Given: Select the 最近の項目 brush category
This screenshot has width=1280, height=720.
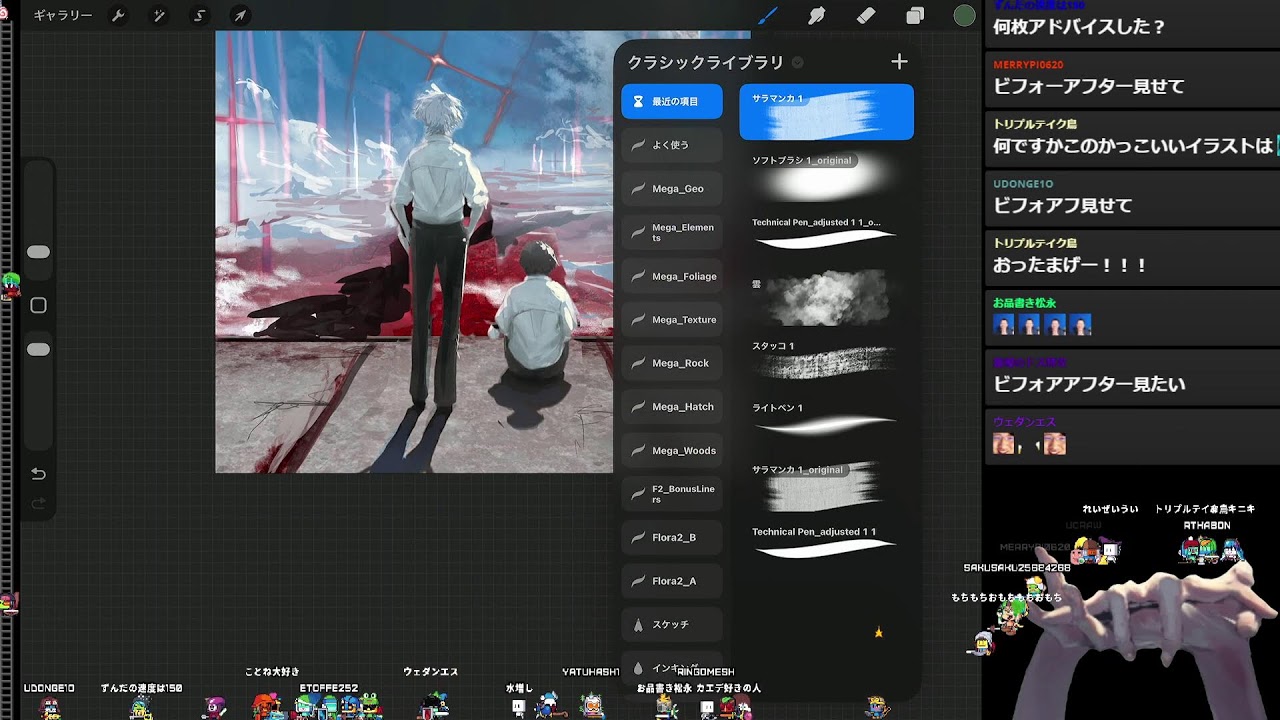Looking at the screenshot, I should [x=672, y=101].
